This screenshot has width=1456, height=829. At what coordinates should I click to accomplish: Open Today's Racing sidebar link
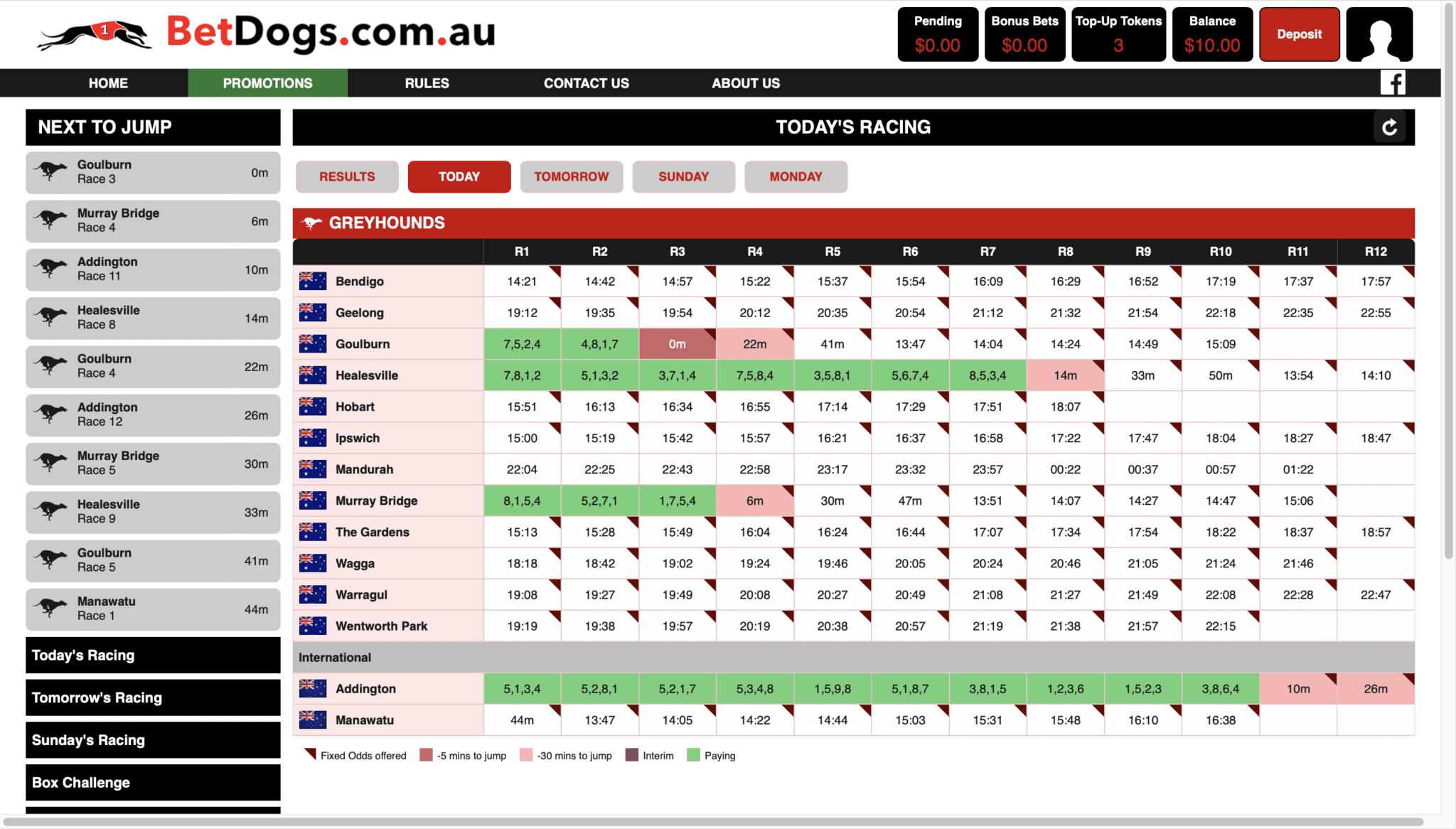153,655
